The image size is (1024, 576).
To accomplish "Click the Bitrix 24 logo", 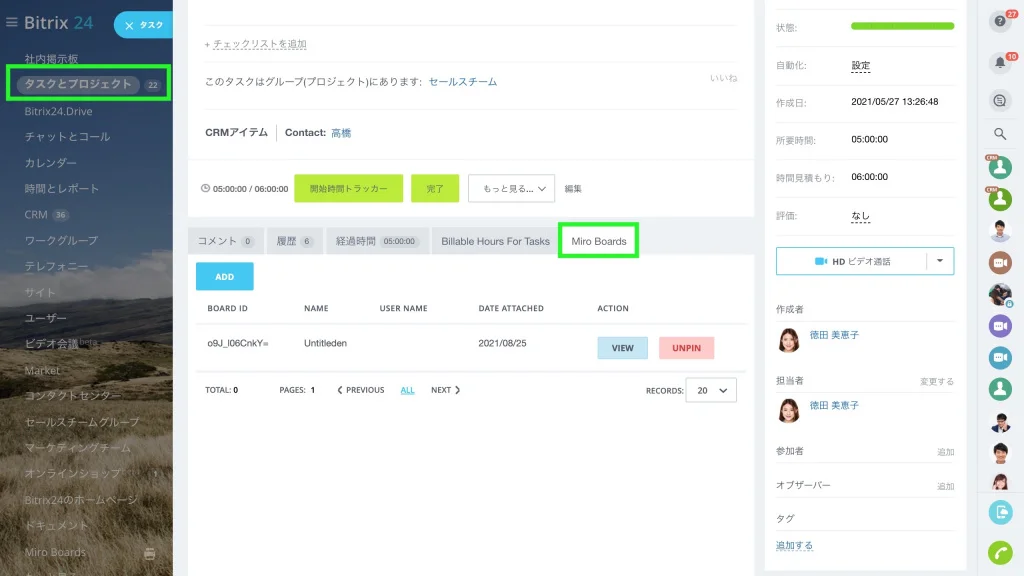I will (59, 23).
